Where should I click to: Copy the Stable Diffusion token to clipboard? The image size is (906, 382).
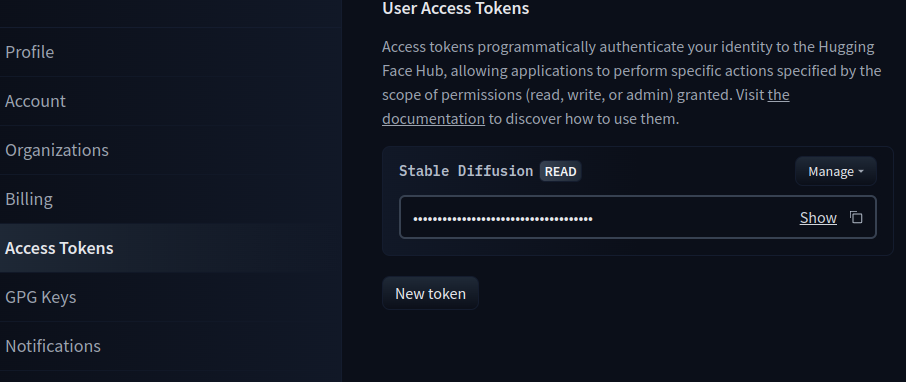click(856, 217)
